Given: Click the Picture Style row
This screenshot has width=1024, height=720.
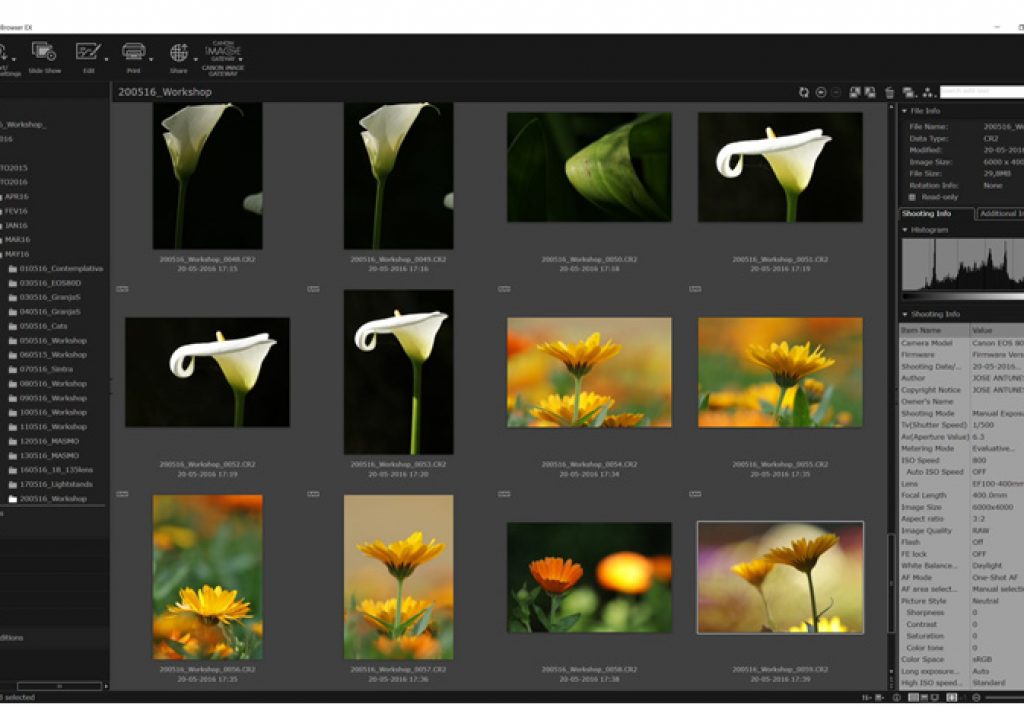Looking at the screenshot, I should pyautogui.click(x=961, y=601).
